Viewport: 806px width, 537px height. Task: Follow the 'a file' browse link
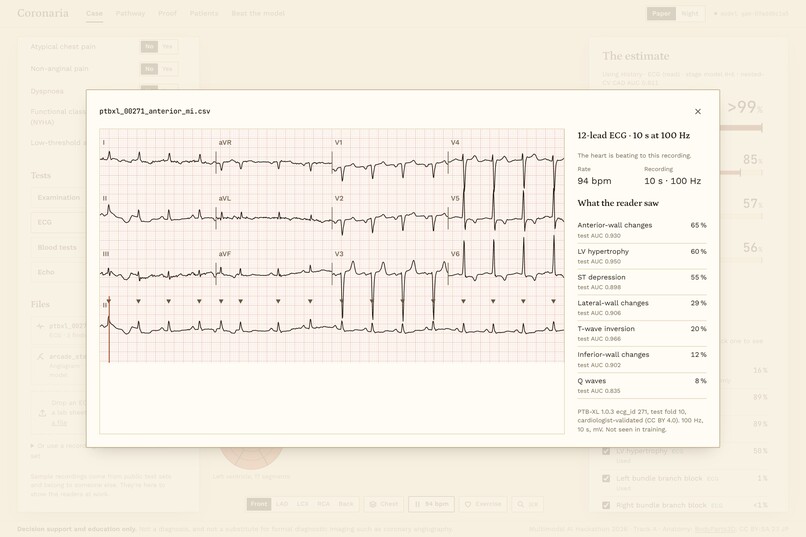click(59, 423)
